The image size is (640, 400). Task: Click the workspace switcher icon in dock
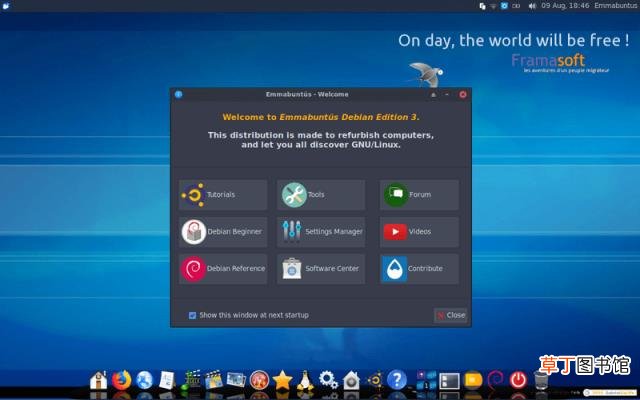(x=427, y=380)
